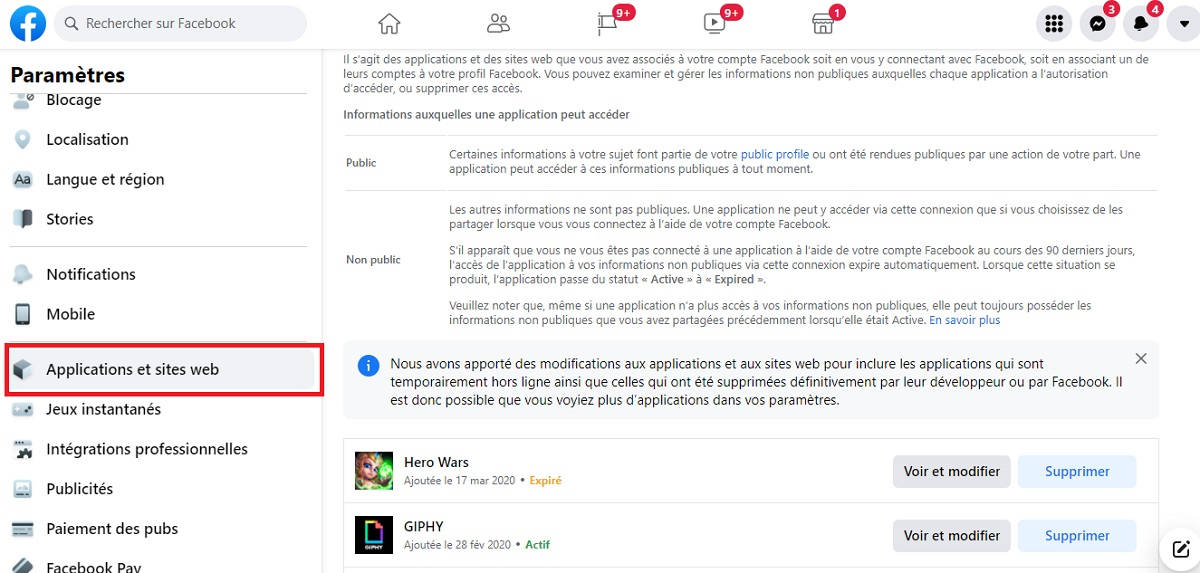Open the En savoir plus link
This screenshot has height=573, width=1200.
pyautogui.click(x=964, y=321)
